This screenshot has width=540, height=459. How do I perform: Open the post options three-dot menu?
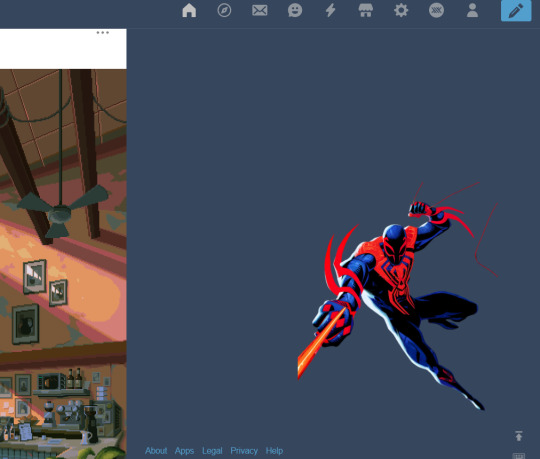click(103, 33)
